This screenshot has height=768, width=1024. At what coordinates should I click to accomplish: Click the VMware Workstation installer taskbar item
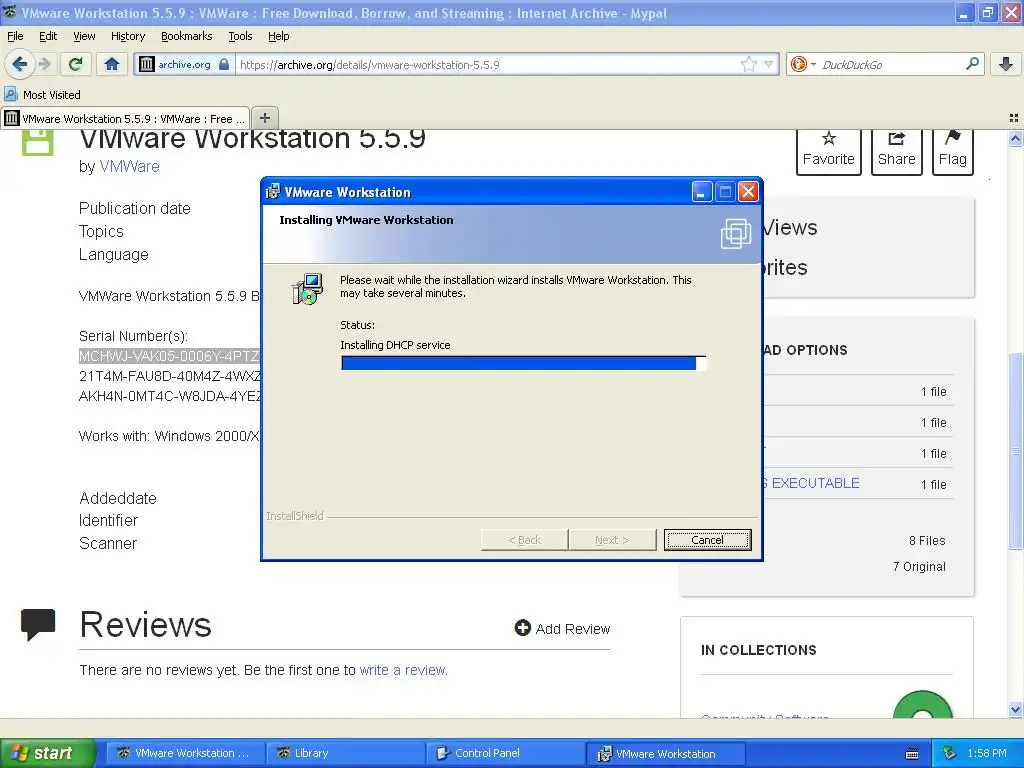click(665, 753)
